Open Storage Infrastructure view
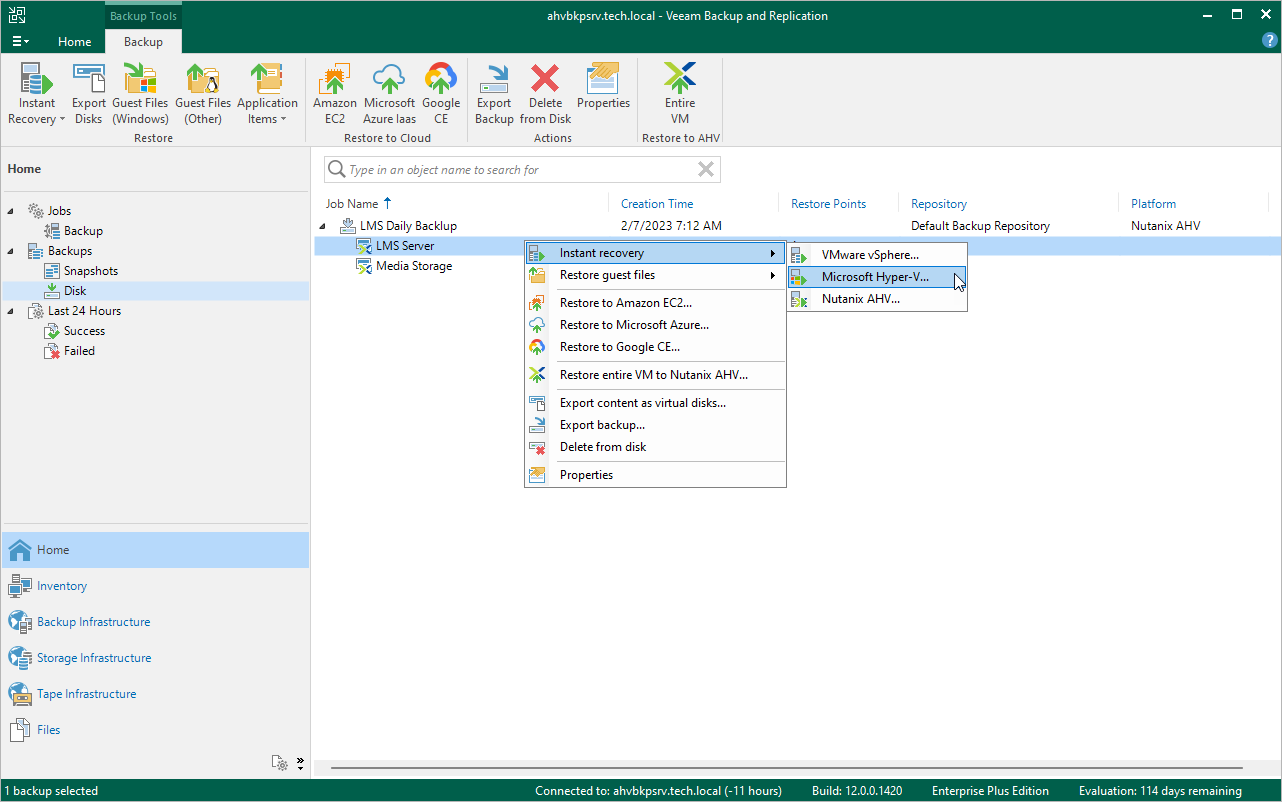The image size is (1282, 802). [156, 658]
